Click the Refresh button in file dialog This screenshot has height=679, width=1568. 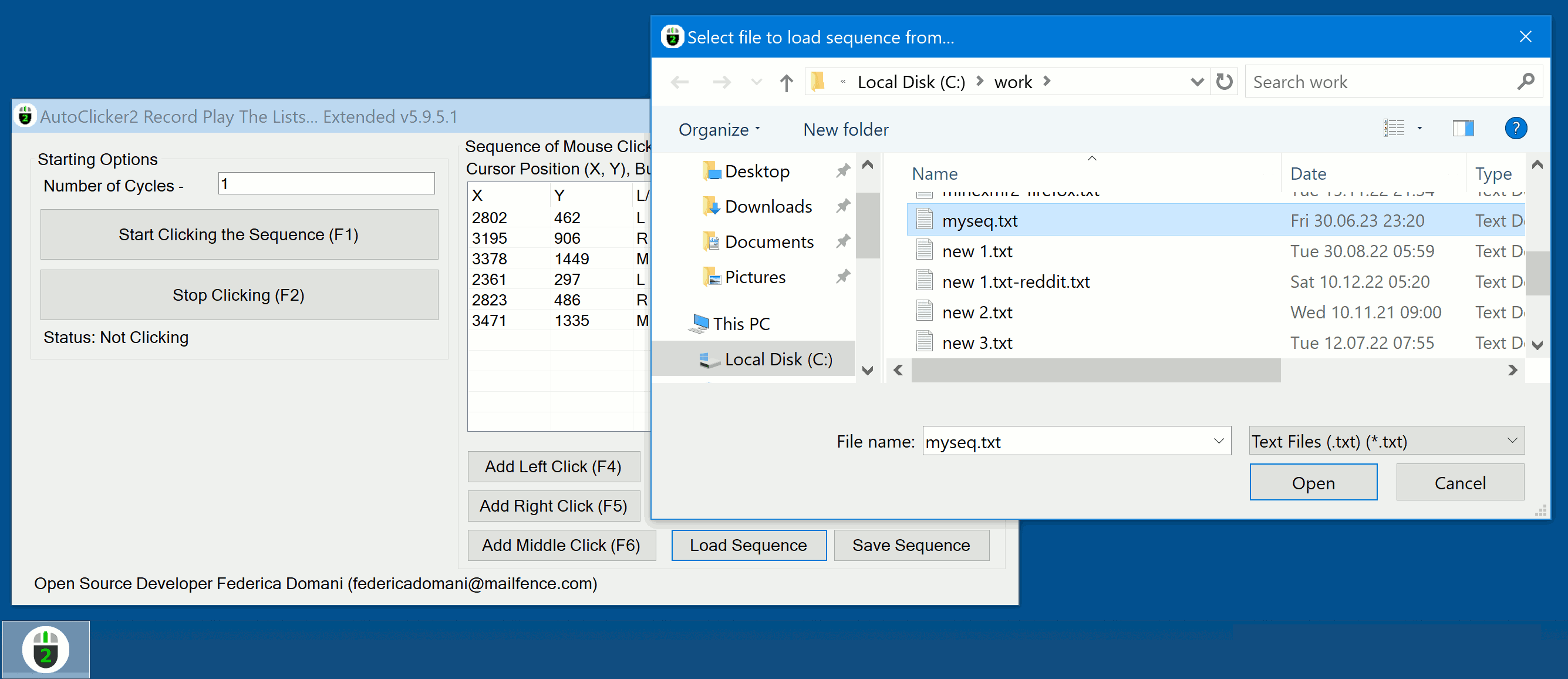pos(1224,82)
